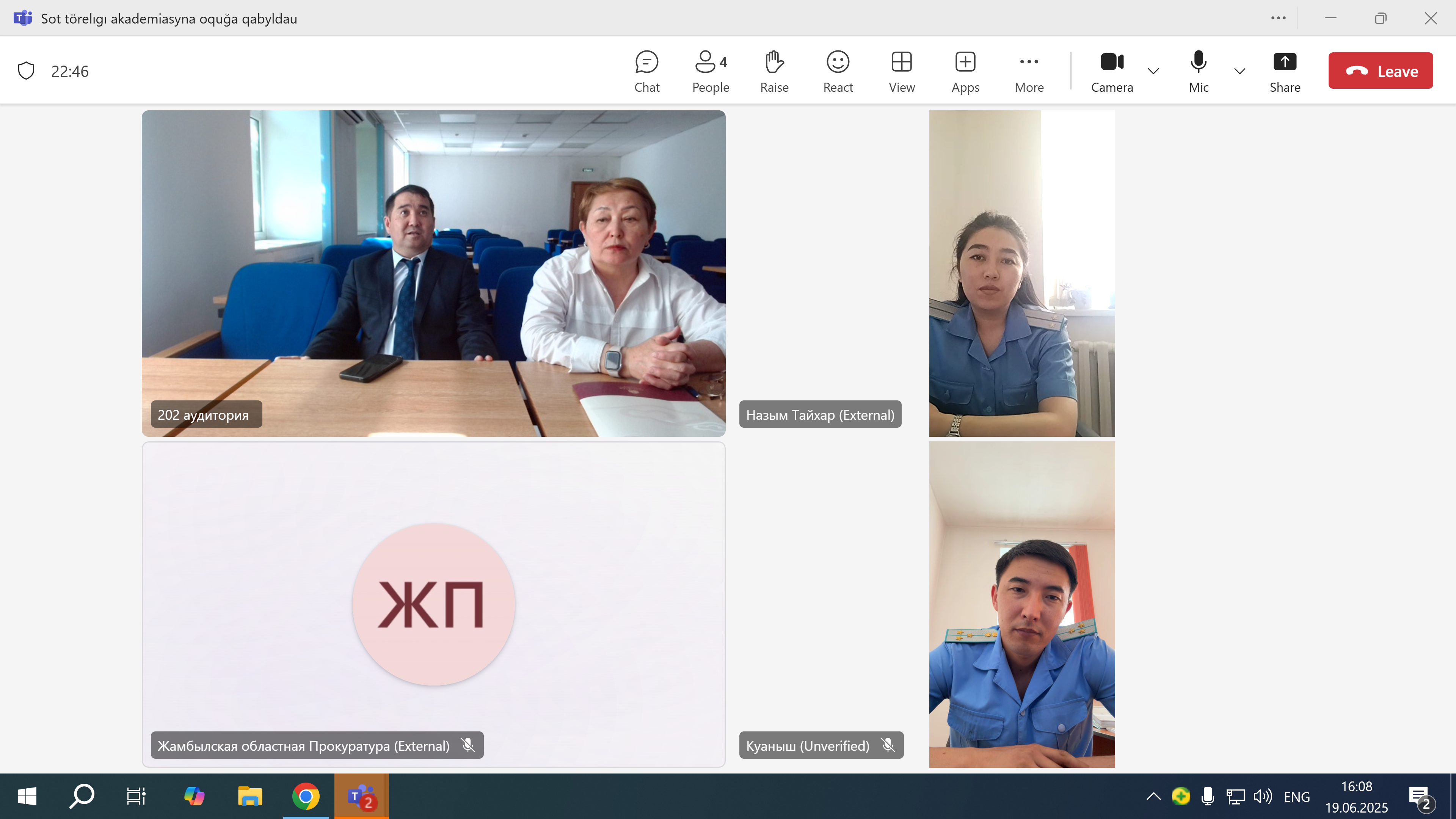Expand the Camera options chevron
Viewport: 1456px width, 819px height.
(x=1153, y=71)
